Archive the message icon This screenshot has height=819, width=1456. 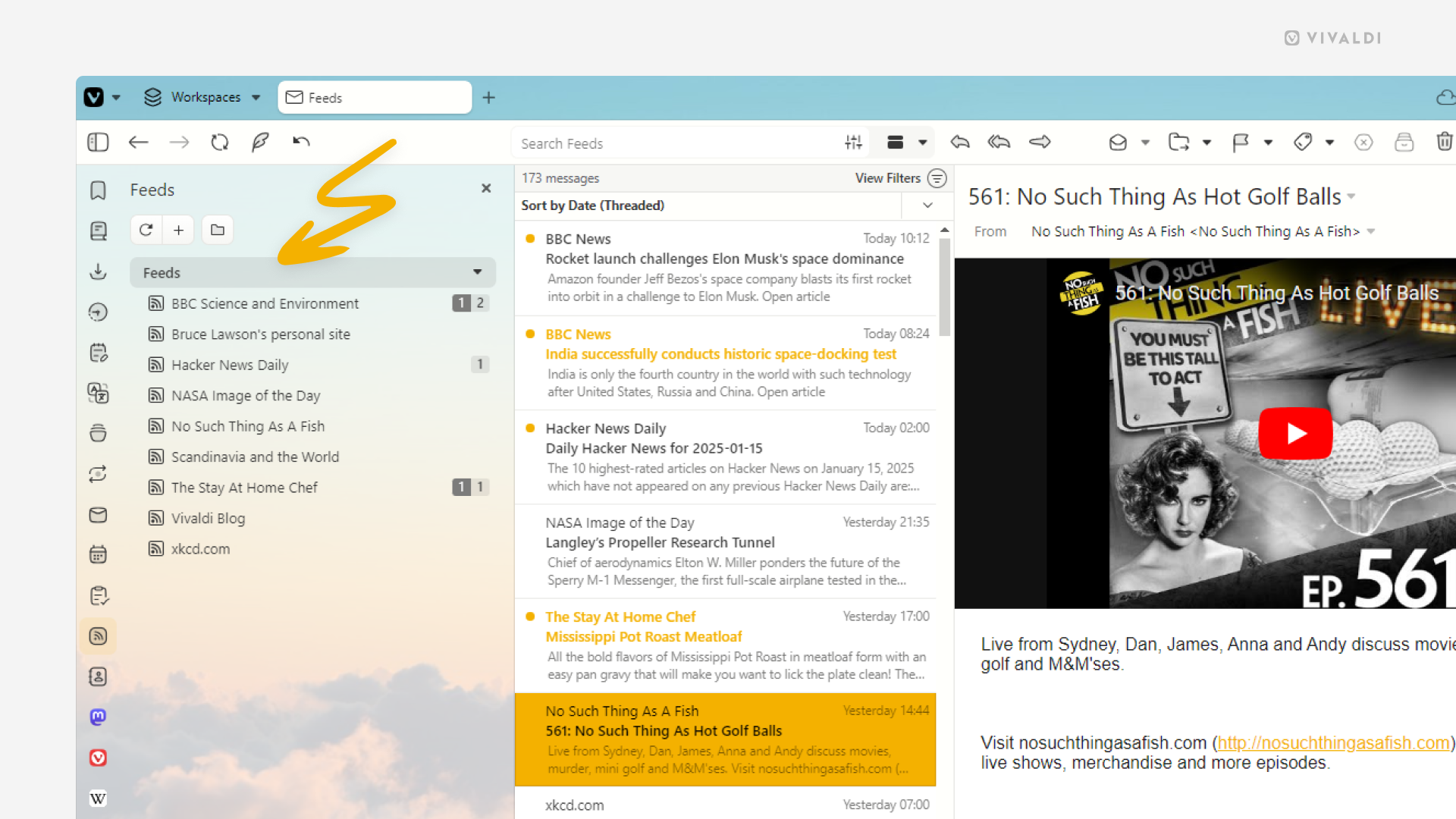(x=1404, y=143)
